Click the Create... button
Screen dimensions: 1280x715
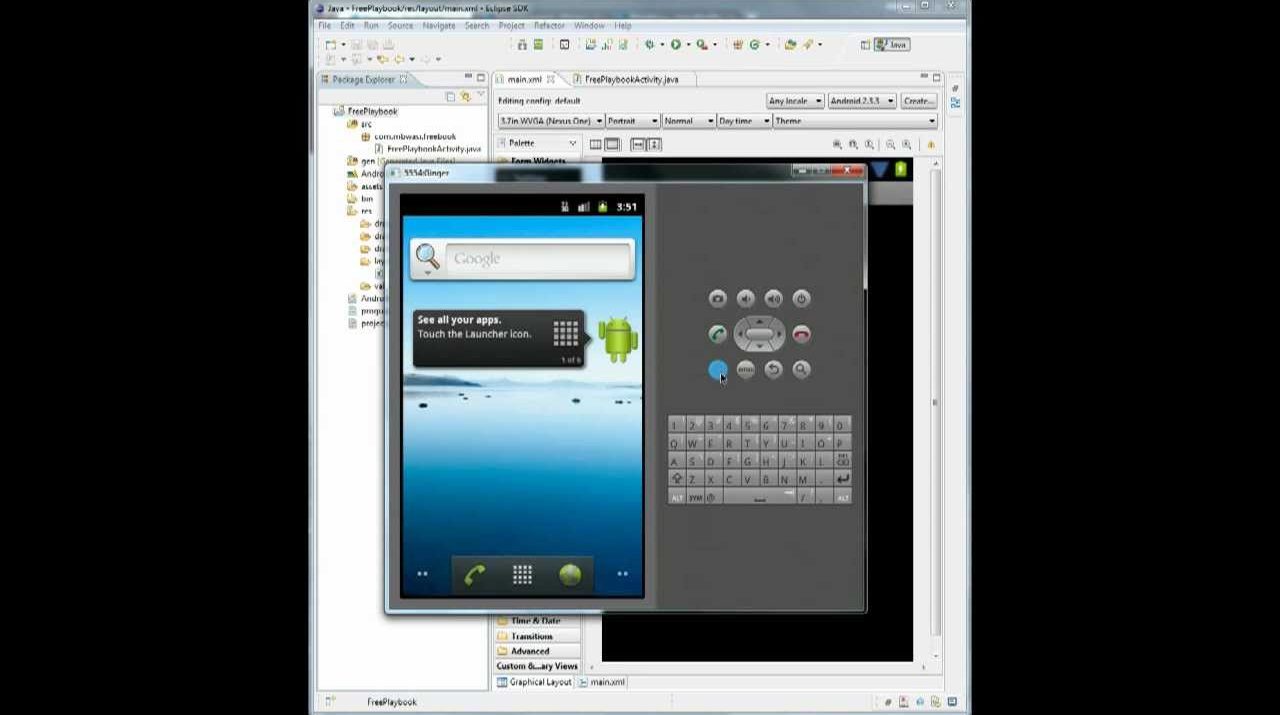click(x=918, y=101)
